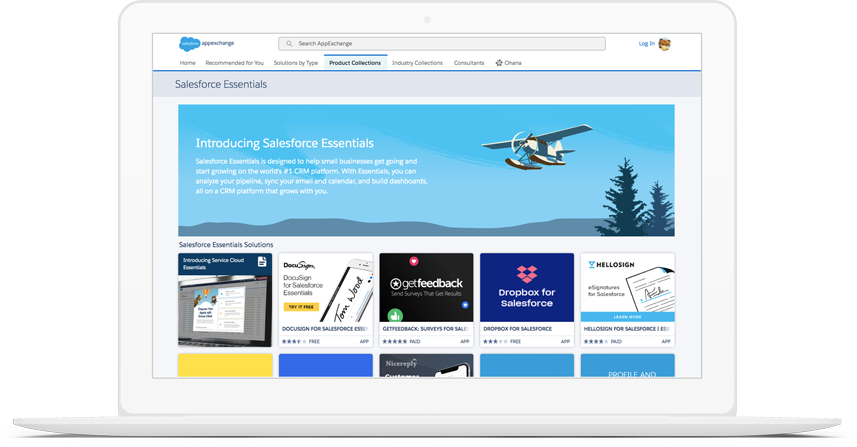
Task: Open Dropbox for Salesforce listing title
Action: pos(518,329)
